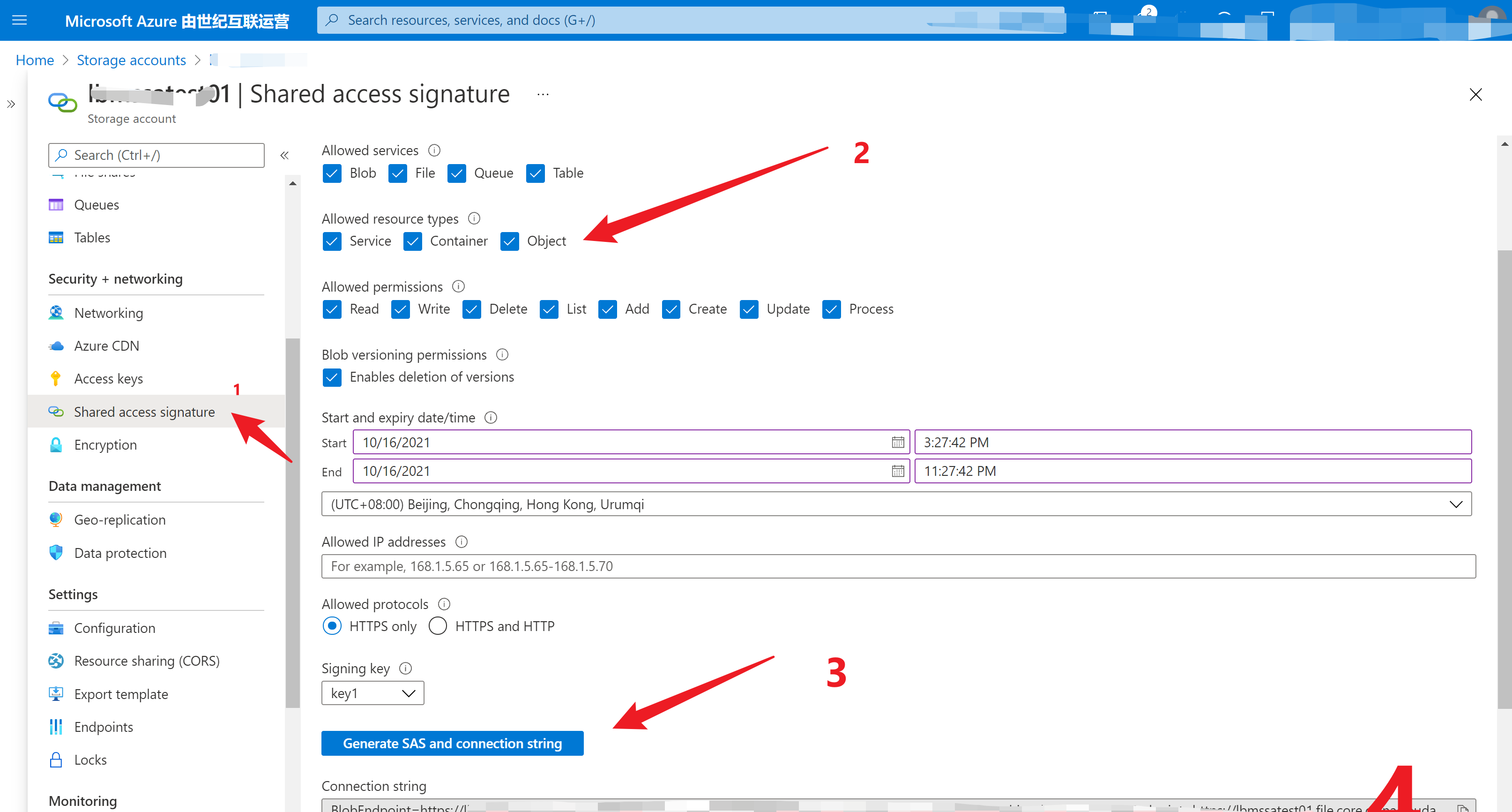Open the Start date calendar picker
Image resolution: width=1512 pixels, height=812 pixels.
(x=897, y=442)
